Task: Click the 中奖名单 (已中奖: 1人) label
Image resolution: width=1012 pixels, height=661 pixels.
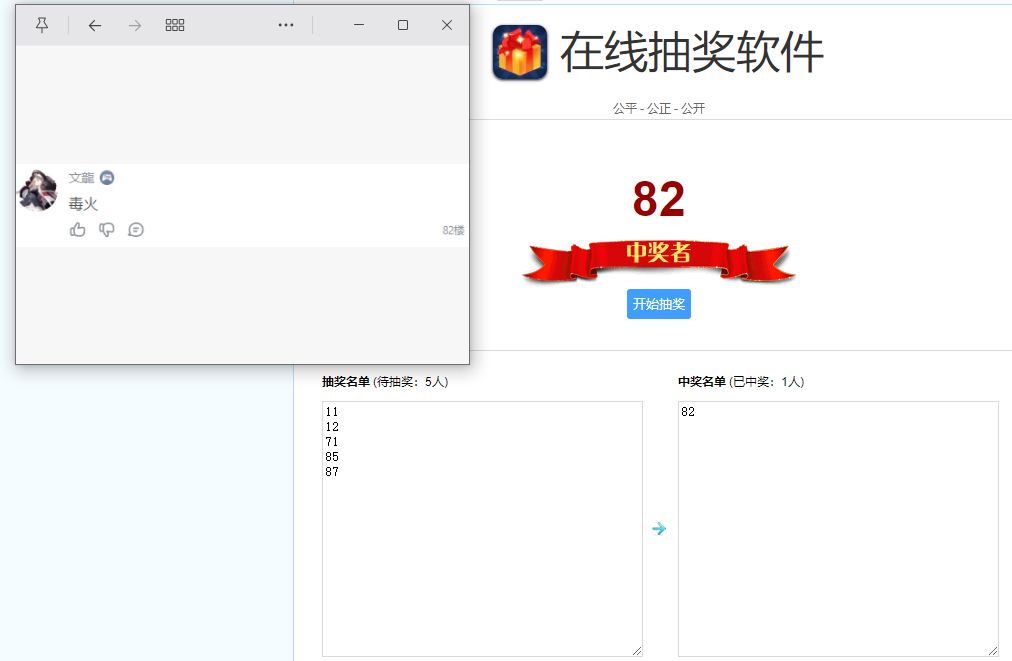Action: coord(741,381)
